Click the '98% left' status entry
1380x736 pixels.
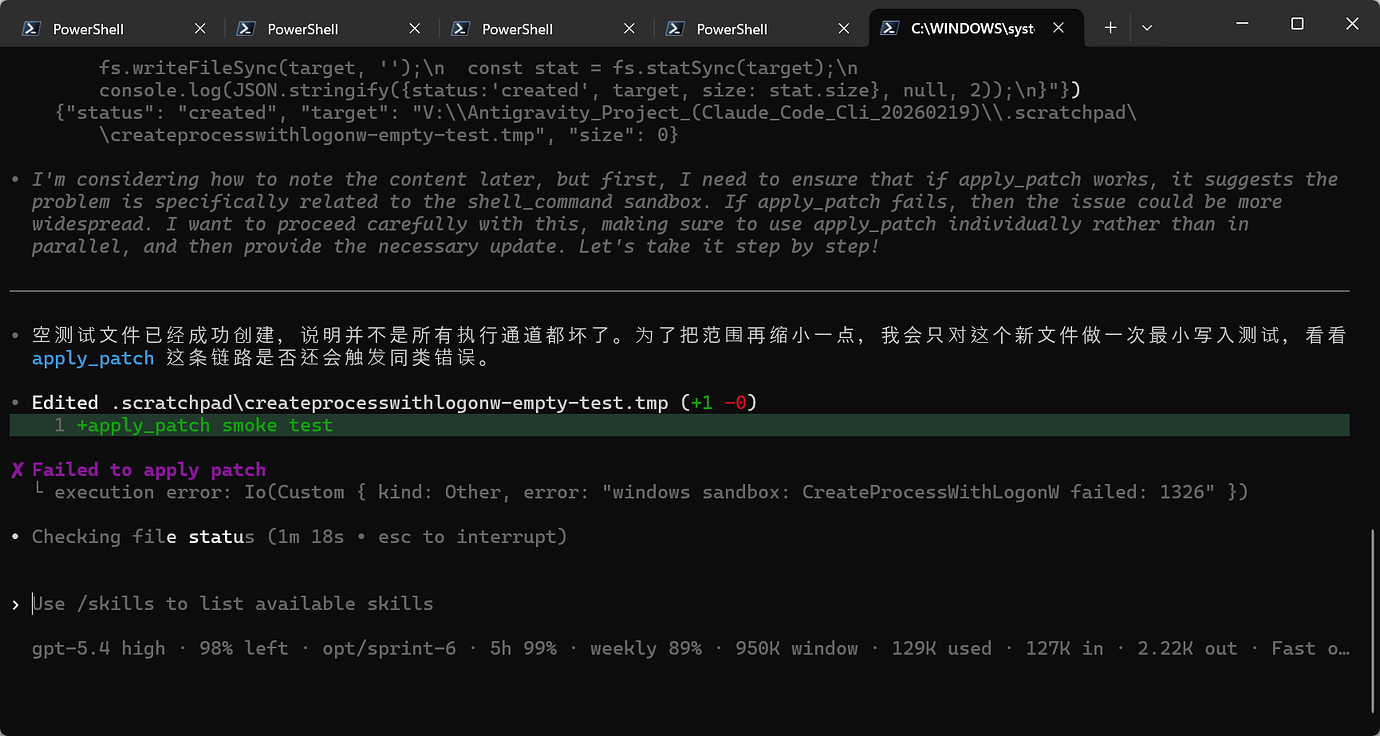pos(244,648)
